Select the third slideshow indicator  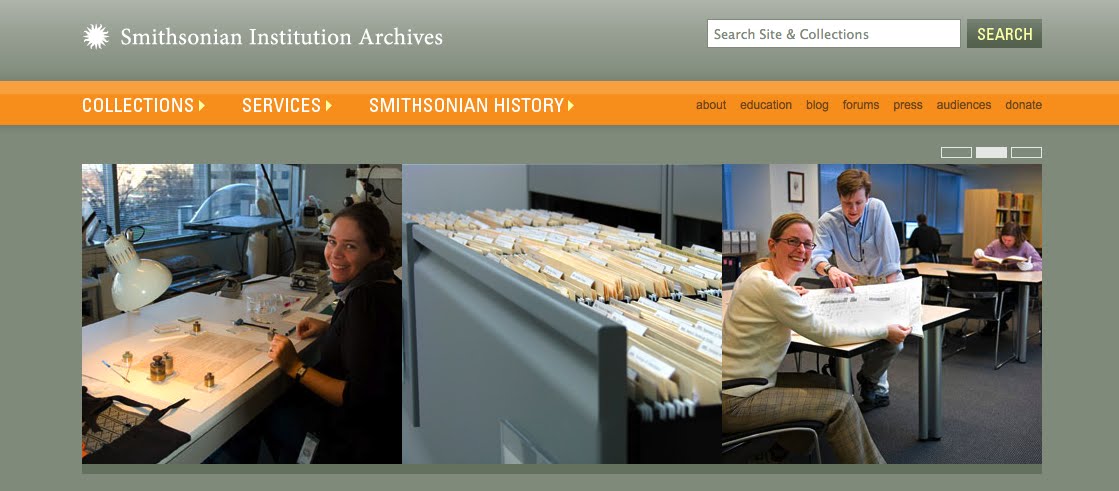point(1026,152)
